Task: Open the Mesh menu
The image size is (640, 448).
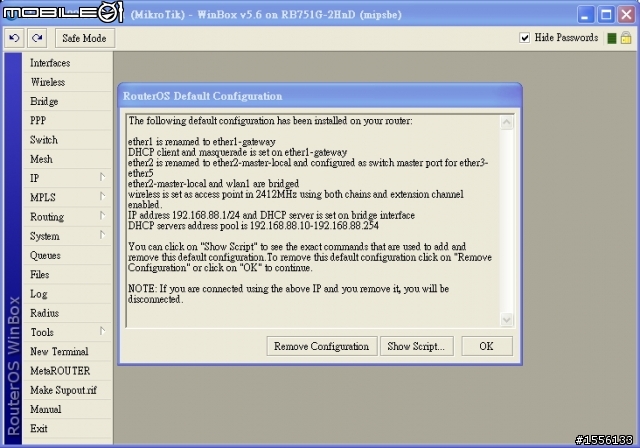Action: 67,159
